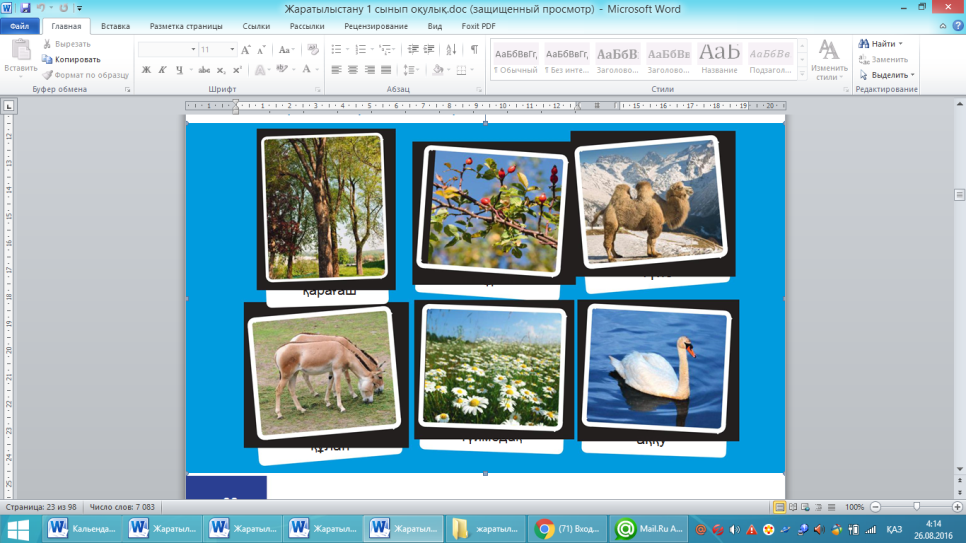Click the text highlight color icon
The width and height of the screenshot is (966, 543).
[x=282, y=70]
